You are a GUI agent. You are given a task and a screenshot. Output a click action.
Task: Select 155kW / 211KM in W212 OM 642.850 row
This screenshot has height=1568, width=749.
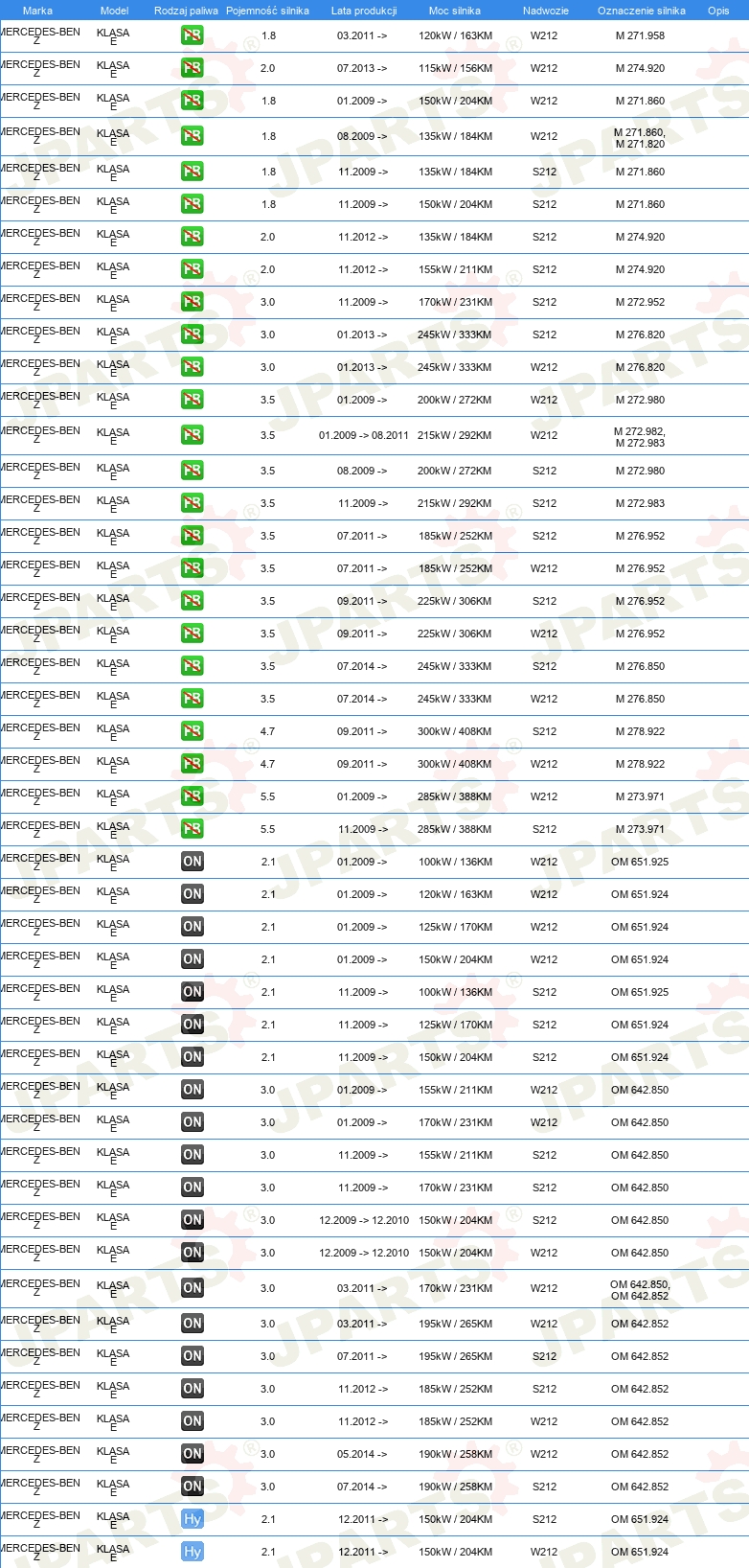pos(455,1090)
